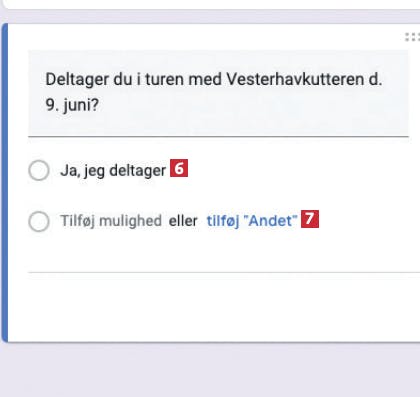420x397 pixels.
Task: Click underline beneath the question title field
Action: pos(218,136)
